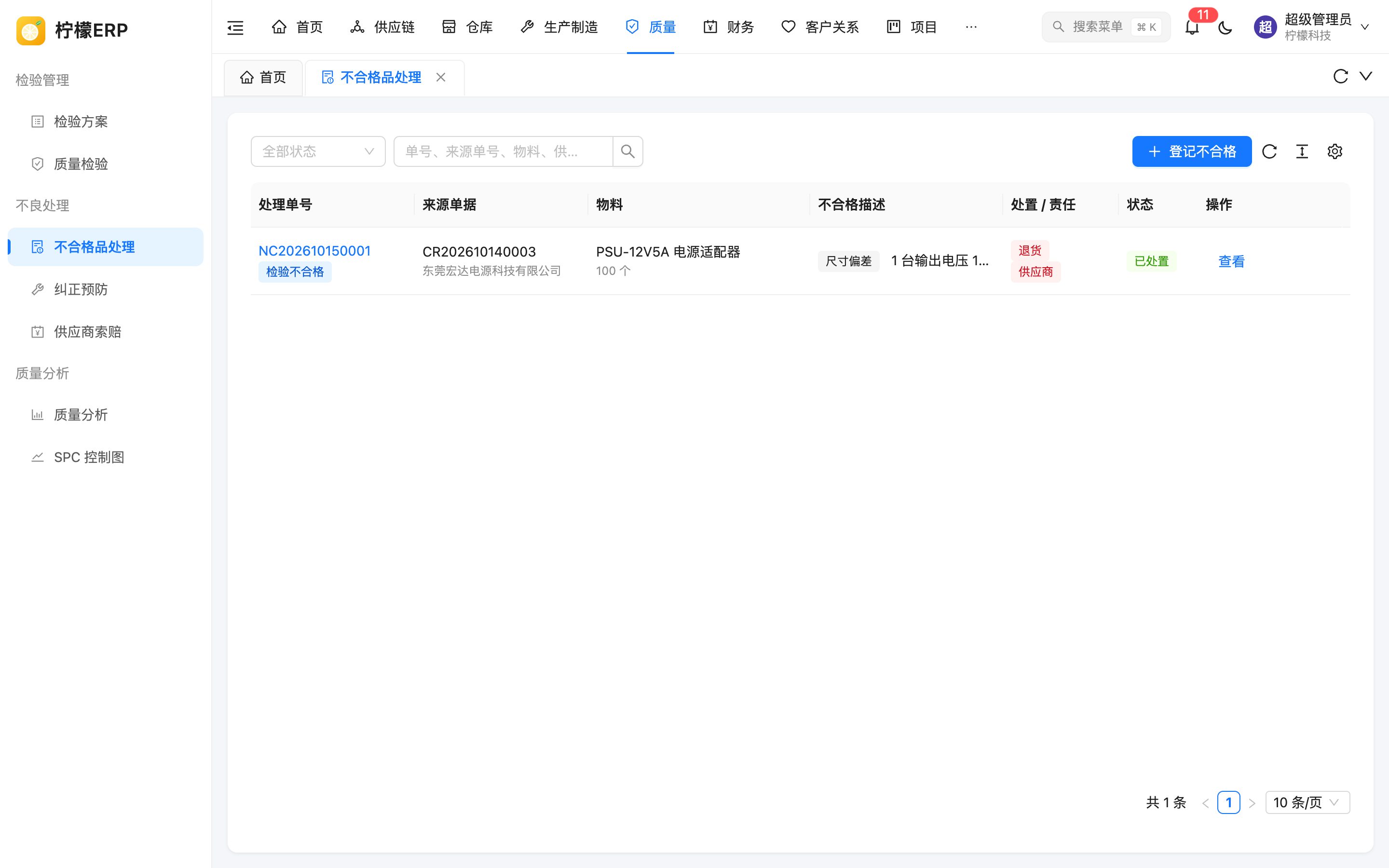Refresh the table with the reload icon beside 登记不合格
1389x868 pixels.
[1269, 151]
